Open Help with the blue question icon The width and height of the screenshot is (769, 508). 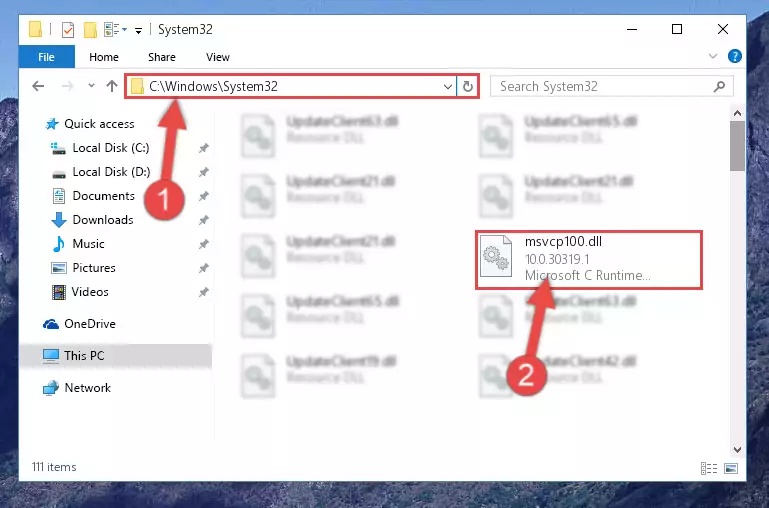[735, 56]
